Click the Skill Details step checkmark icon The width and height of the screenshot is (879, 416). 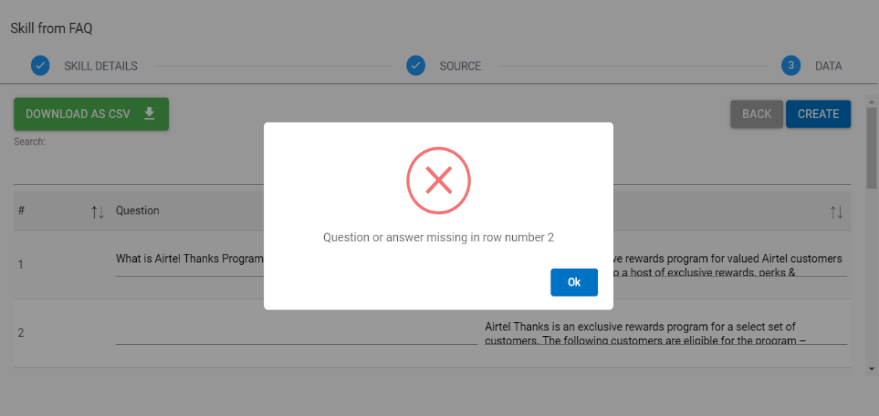[x=40, y=66]
